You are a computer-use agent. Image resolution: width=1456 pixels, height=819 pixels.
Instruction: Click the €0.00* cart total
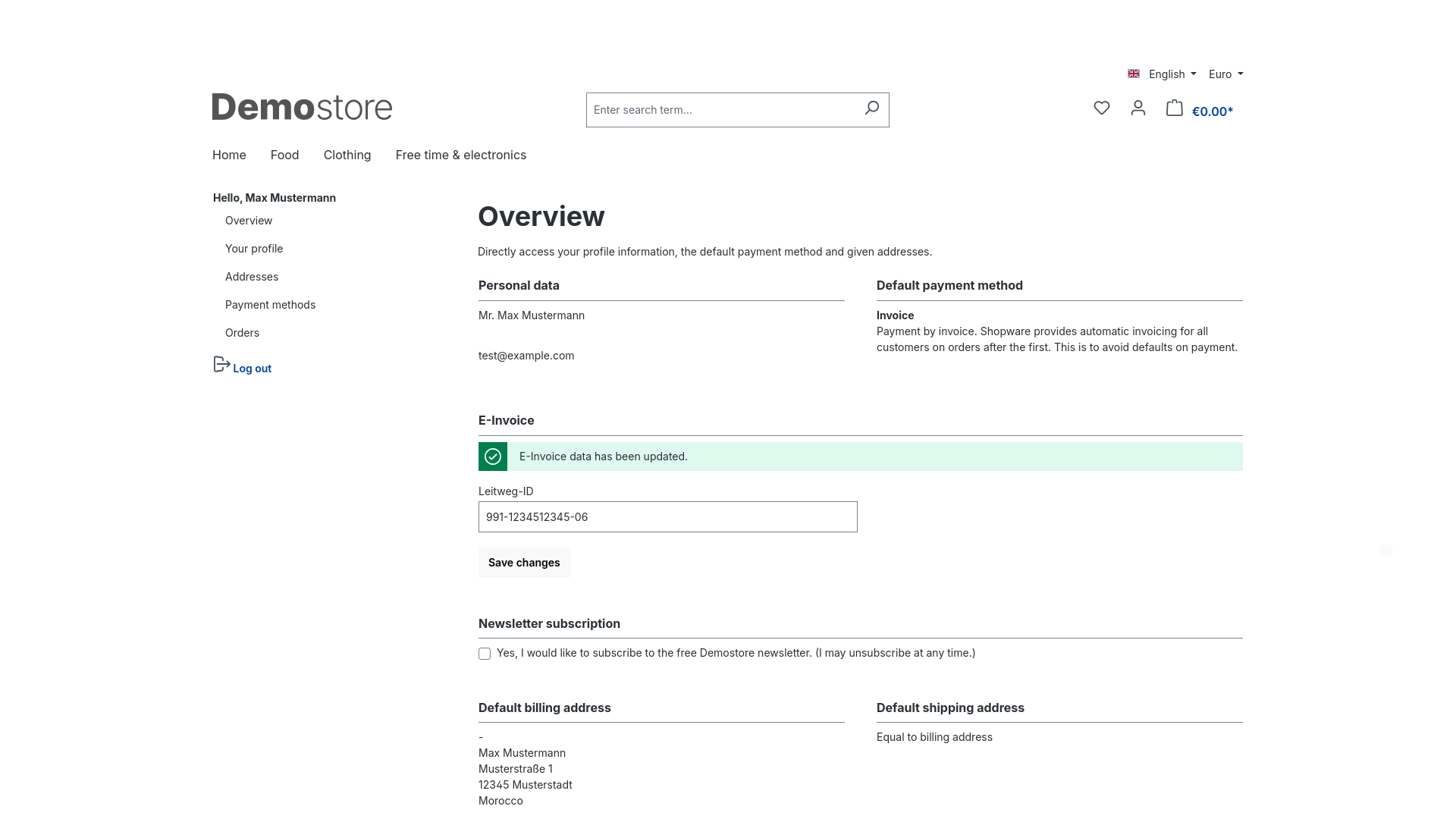[x=1213, y=111]
